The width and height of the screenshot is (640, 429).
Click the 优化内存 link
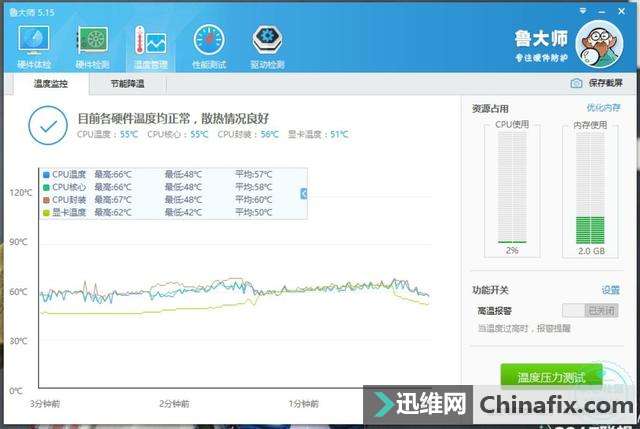tap(603, 108)
